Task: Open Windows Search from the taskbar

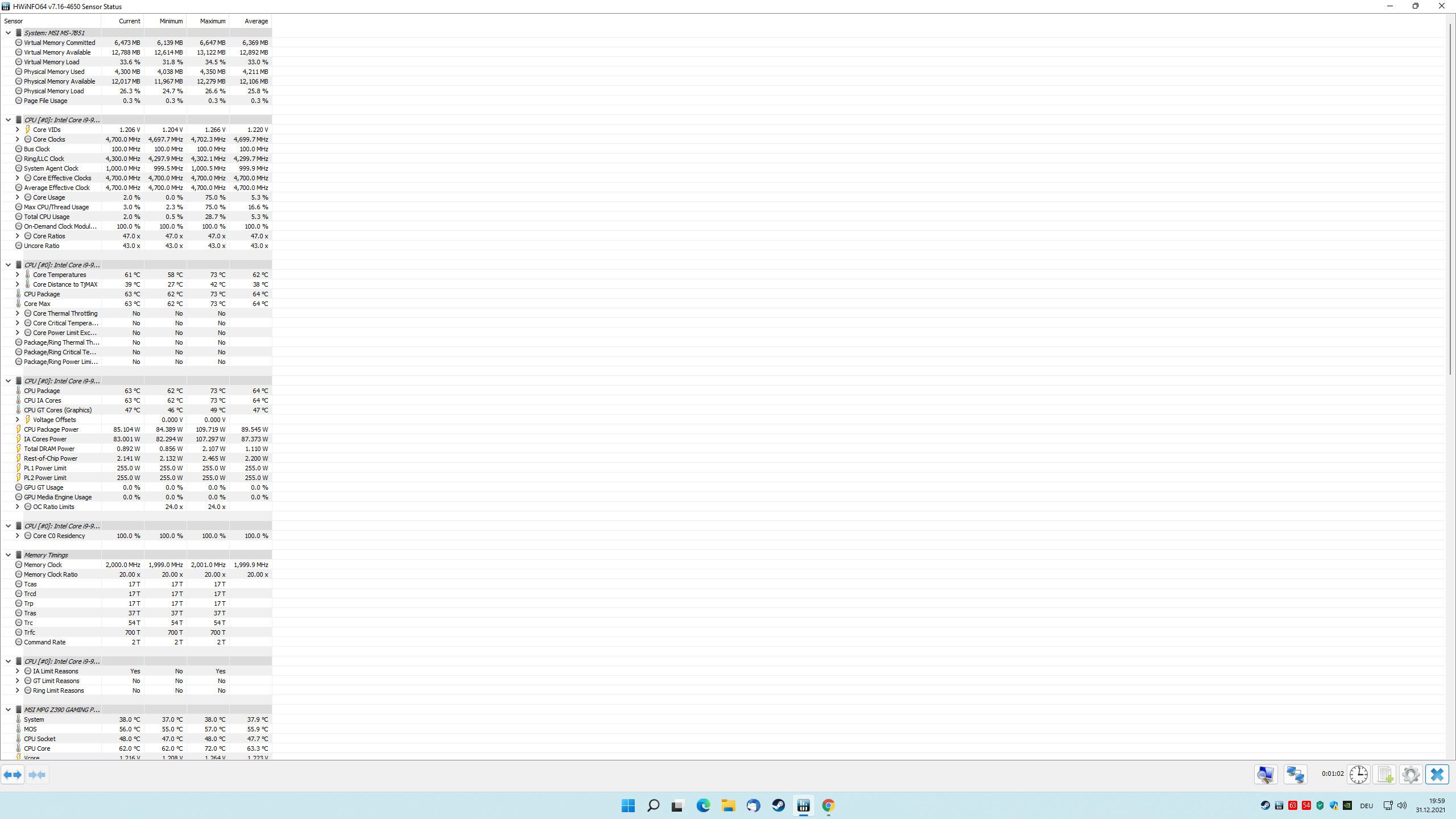Action: coord(653,806)
